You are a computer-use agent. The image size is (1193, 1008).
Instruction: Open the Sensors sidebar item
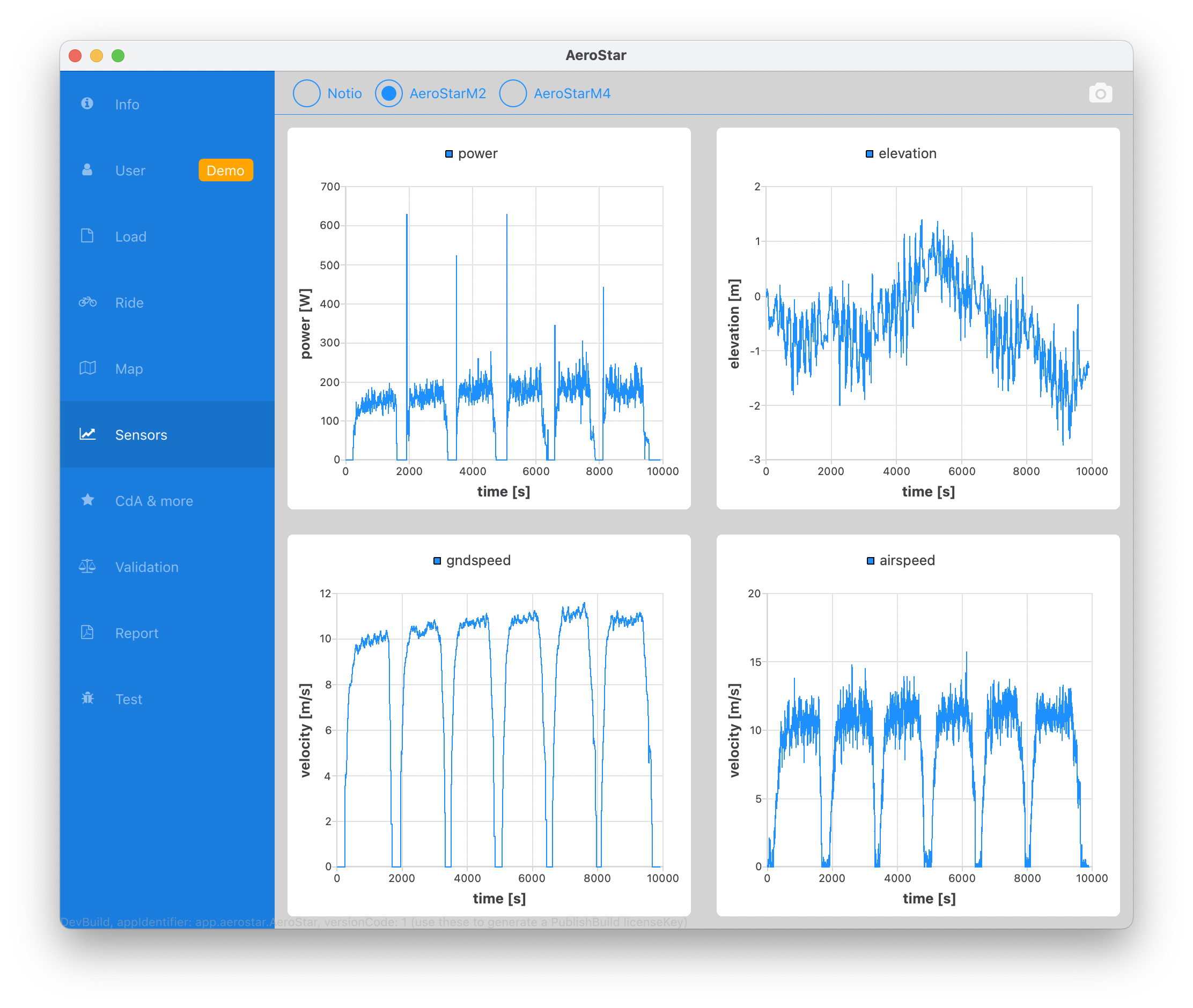coord(141,435)
